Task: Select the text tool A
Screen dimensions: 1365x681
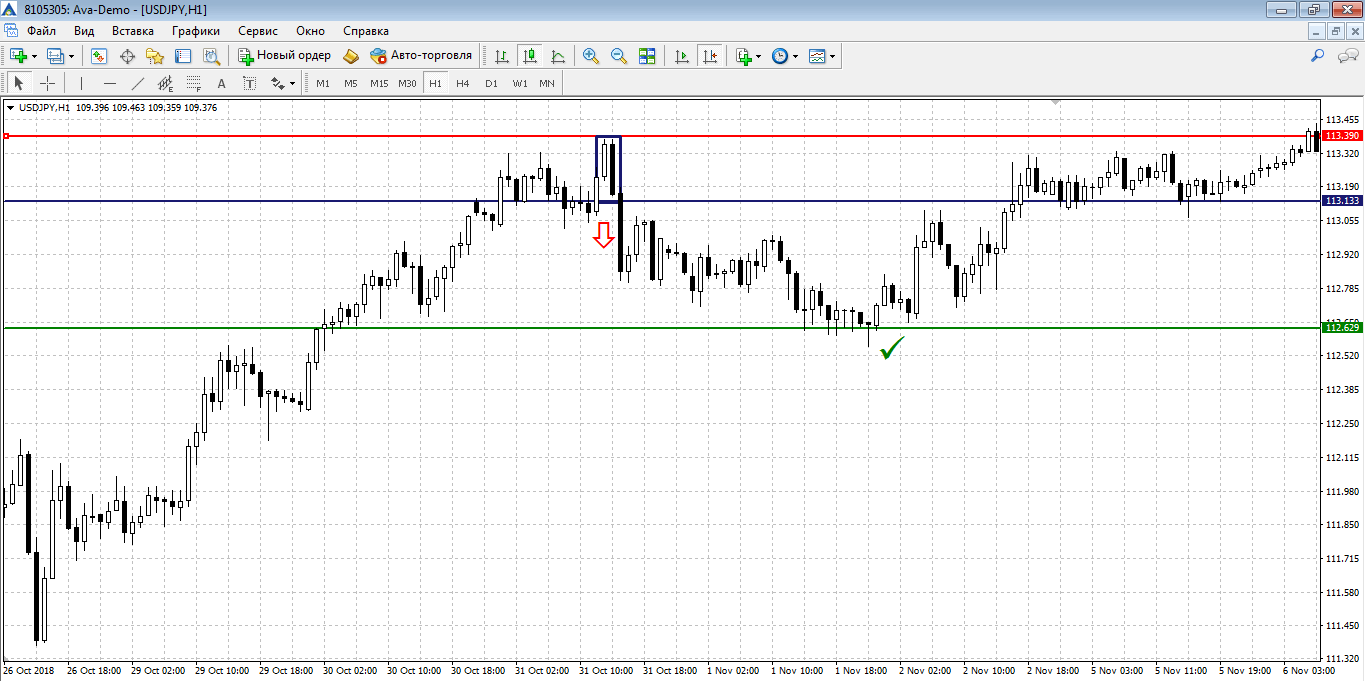Action: pos(222,83)
